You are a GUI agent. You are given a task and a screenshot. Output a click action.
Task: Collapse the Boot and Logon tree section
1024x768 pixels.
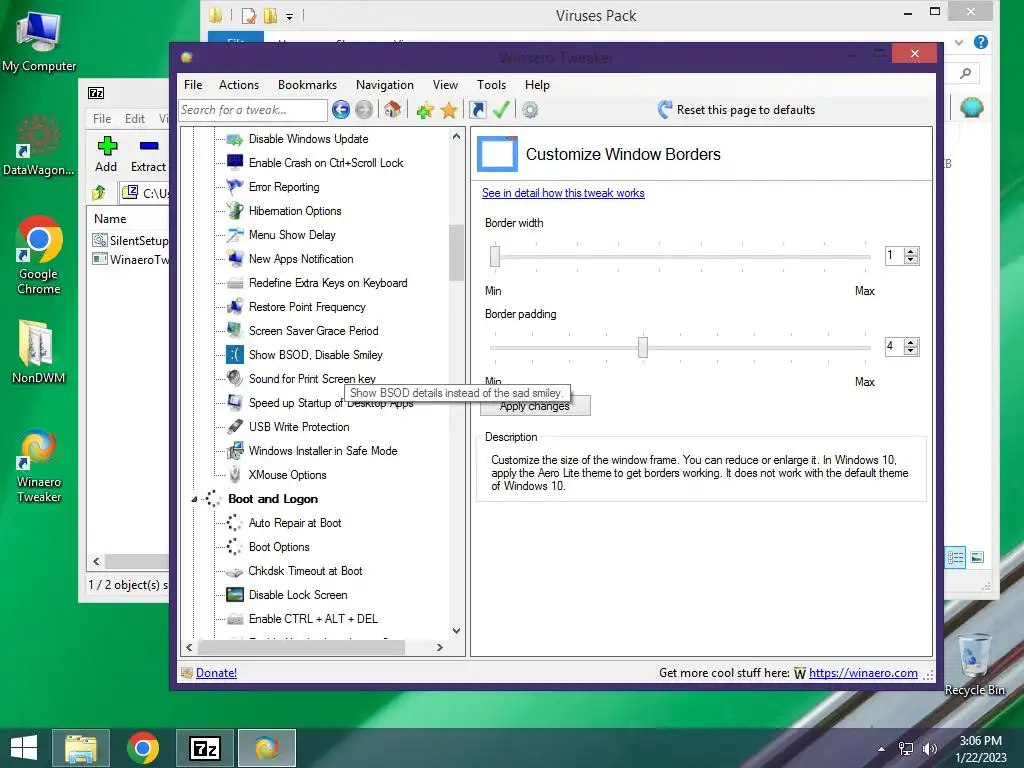coord(194,499)
